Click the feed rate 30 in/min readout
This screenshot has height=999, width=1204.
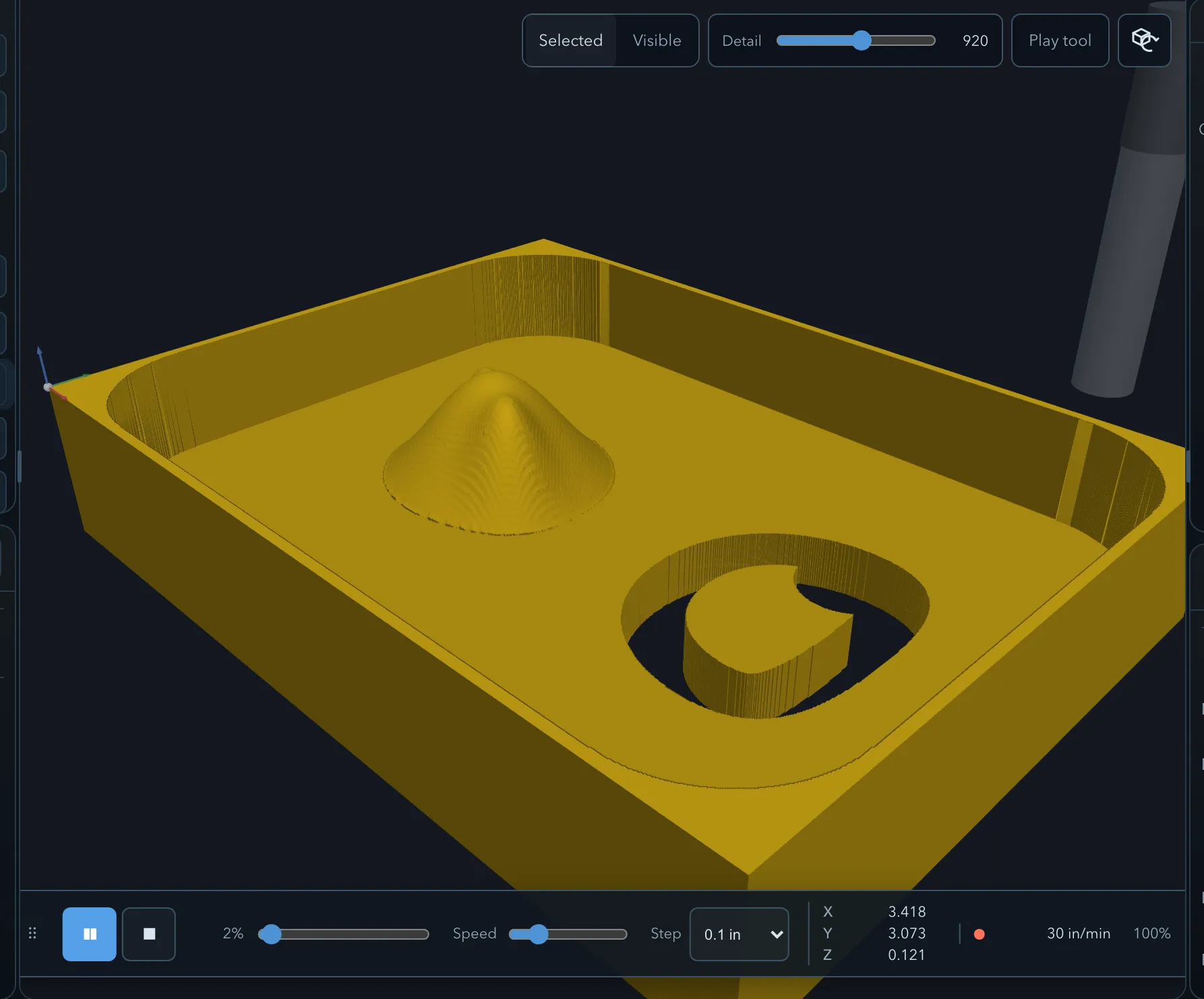[1078, 934]
